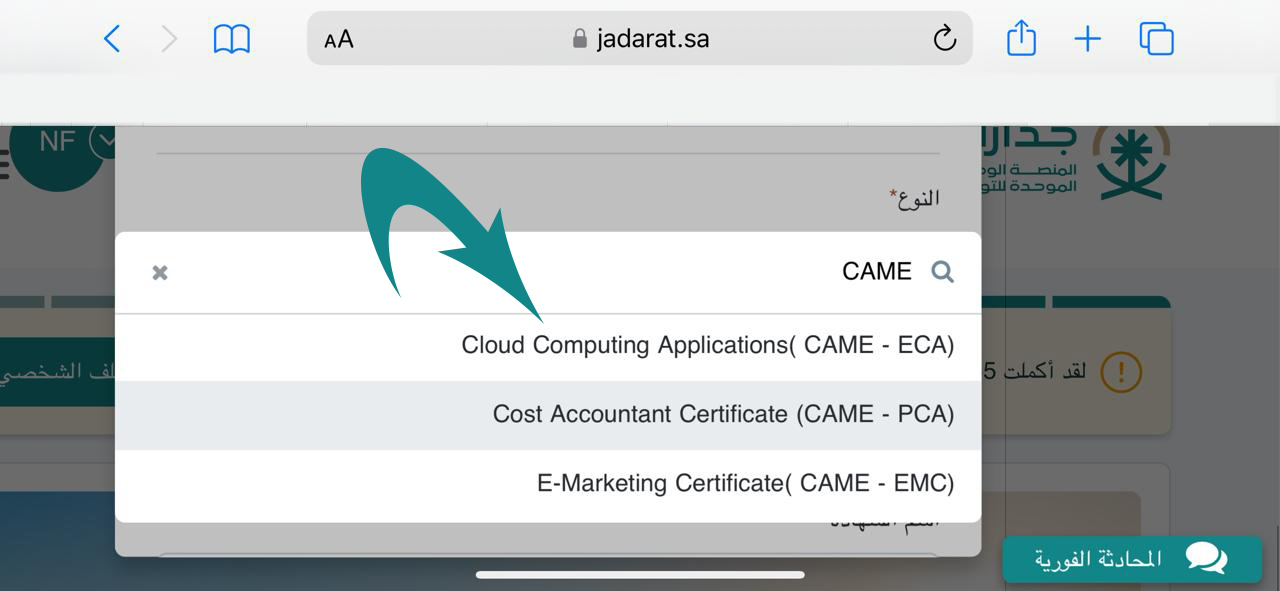Click the magnifier icon beside CAME
Image resolution: width=1280 pixels, height=591 pixels.
(x=942, y=272)
